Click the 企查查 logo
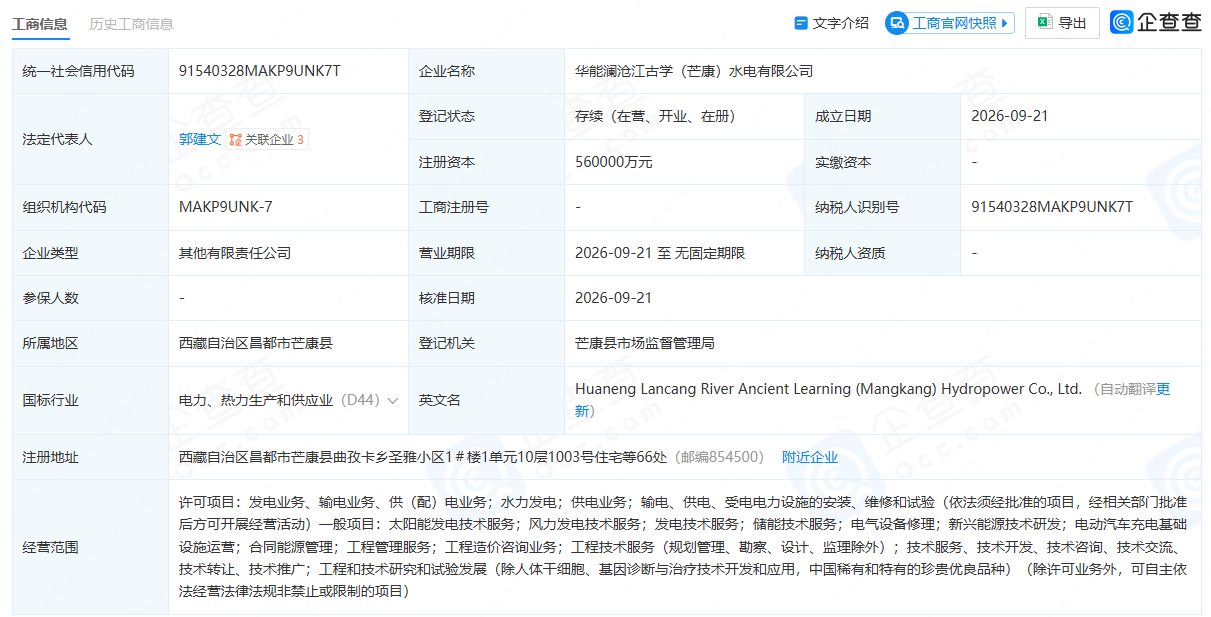The width and height of the screenshot is (1211, 617). tap(1156, 22)
